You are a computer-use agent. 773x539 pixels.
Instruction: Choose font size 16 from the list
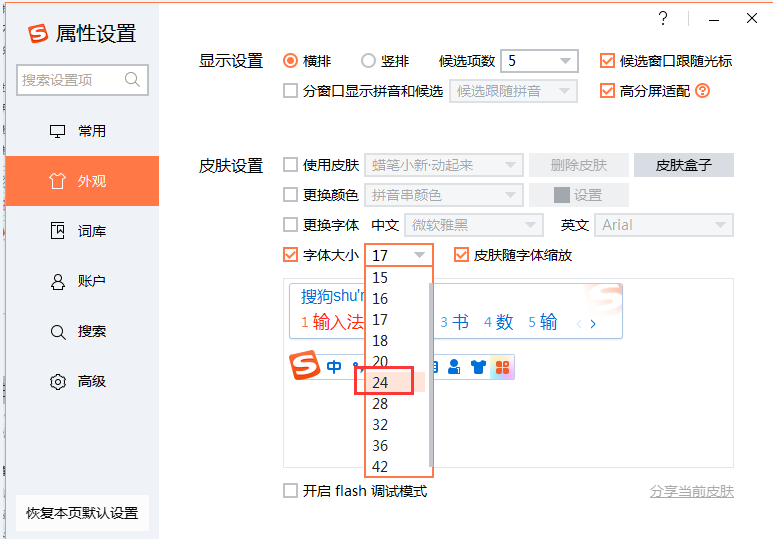397,298
